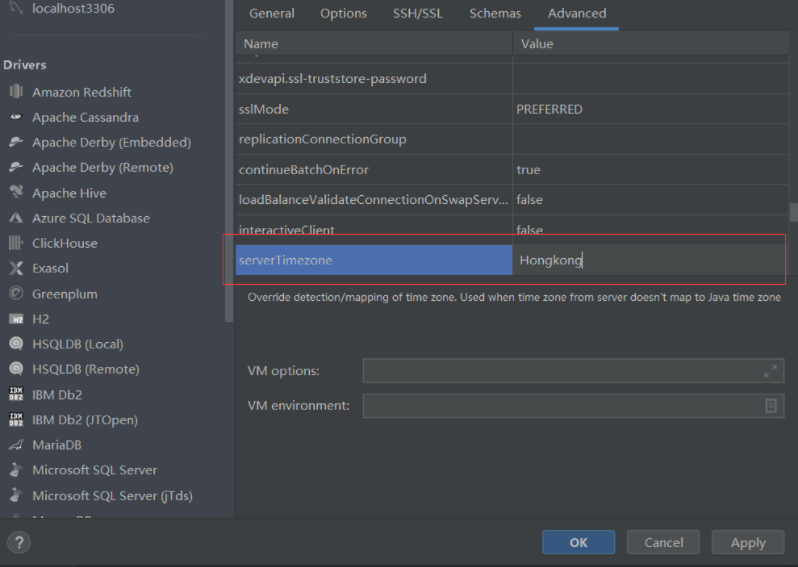Switch to the Options tab
Viewport: 798px width, 567px height.
(344, 13)
